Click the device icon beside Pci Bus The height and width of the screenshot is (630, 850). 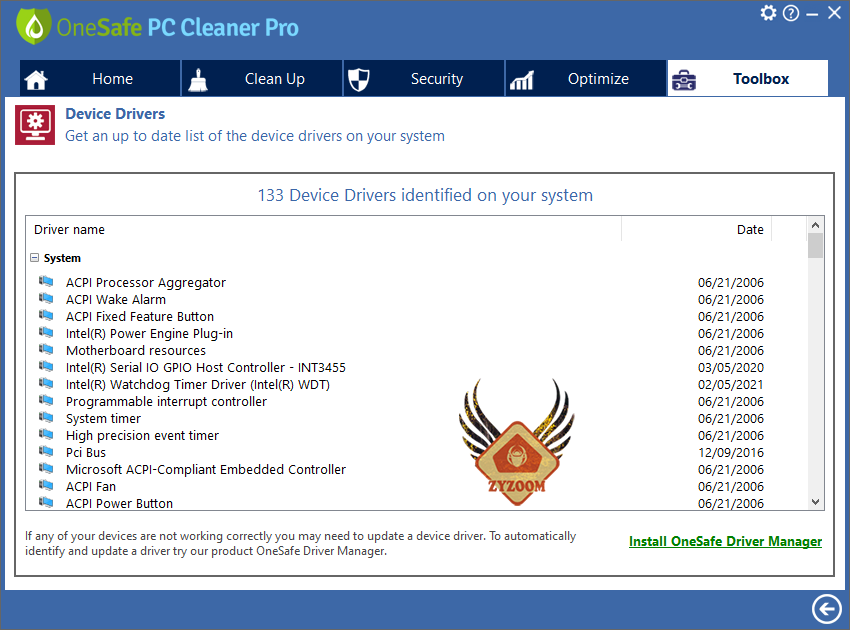pos(46,451)
